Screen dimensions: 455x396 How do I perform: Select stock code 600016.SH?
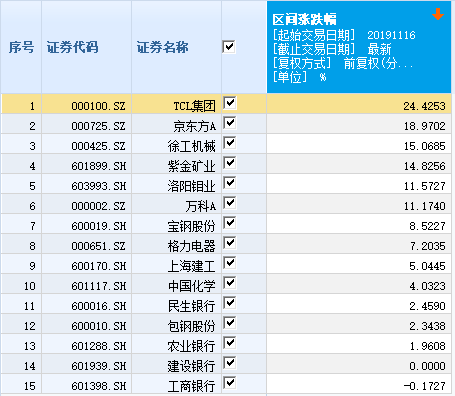pyautogui.click(x=98, y=306)
